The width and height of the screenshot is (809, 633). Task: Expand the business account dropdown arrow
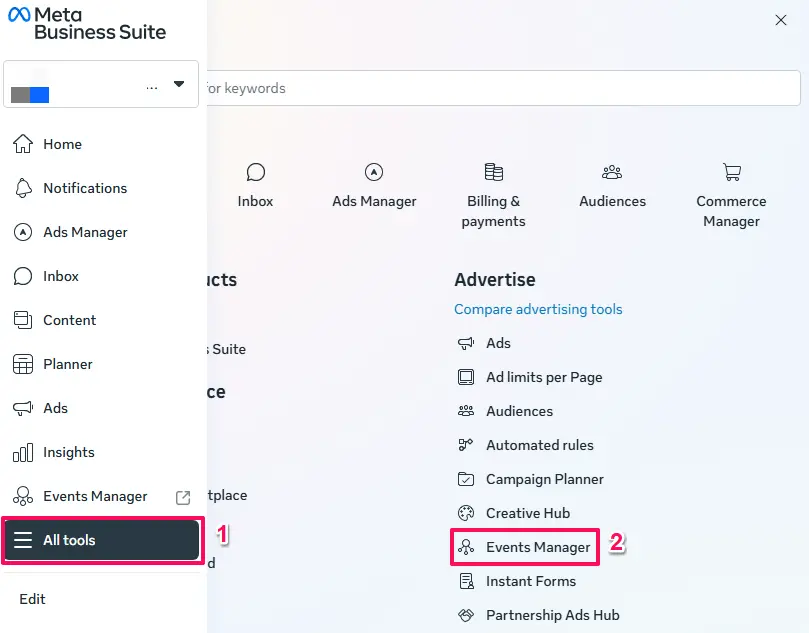pyautogui.click(x=179, y=85)
